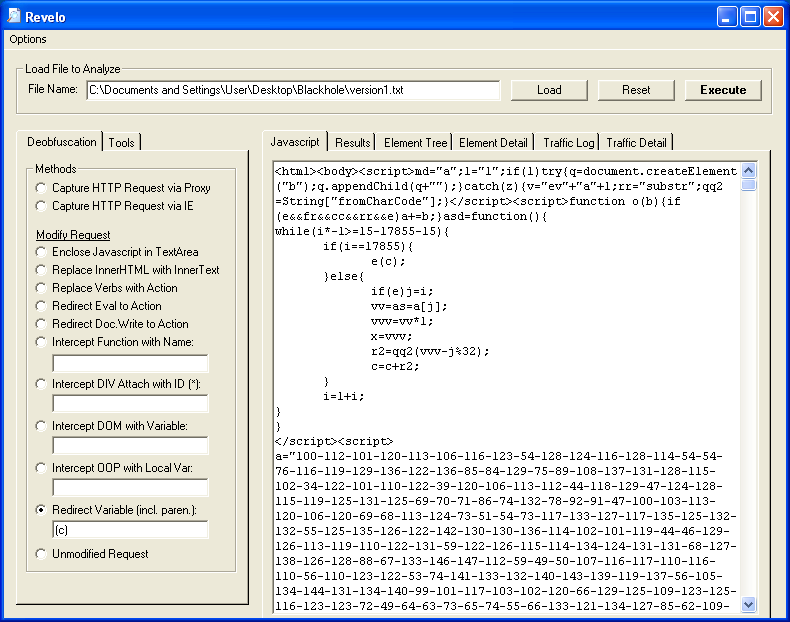Screen dimensions: 790x622
Task: Select Capture HTTP Request via Proxy
Action: click(41, 188)
